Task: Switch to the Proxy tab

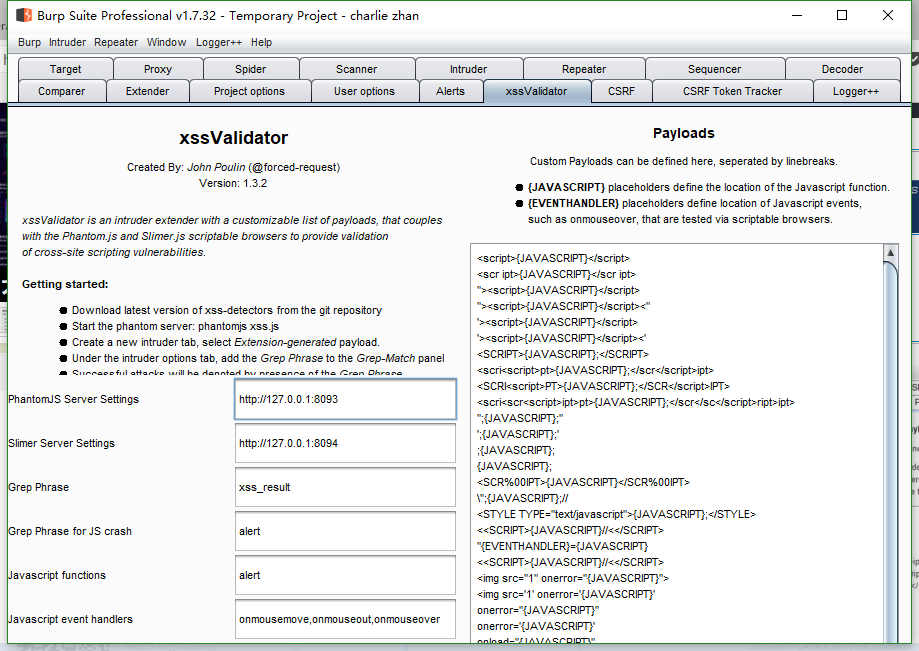Action: click(x=158, y=69)
